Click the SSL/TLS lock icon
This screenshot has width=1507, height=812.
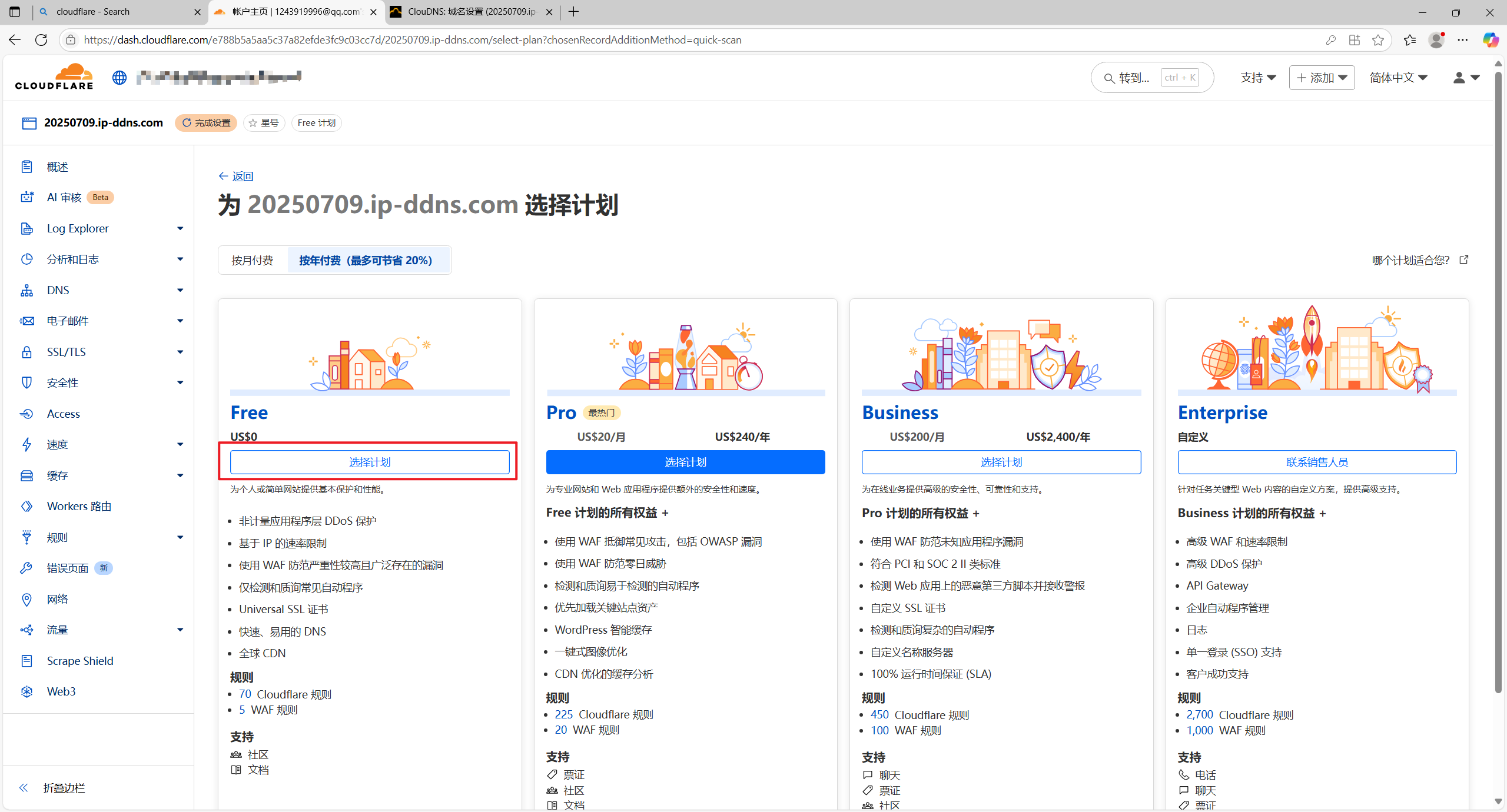(x=26, y=352)
